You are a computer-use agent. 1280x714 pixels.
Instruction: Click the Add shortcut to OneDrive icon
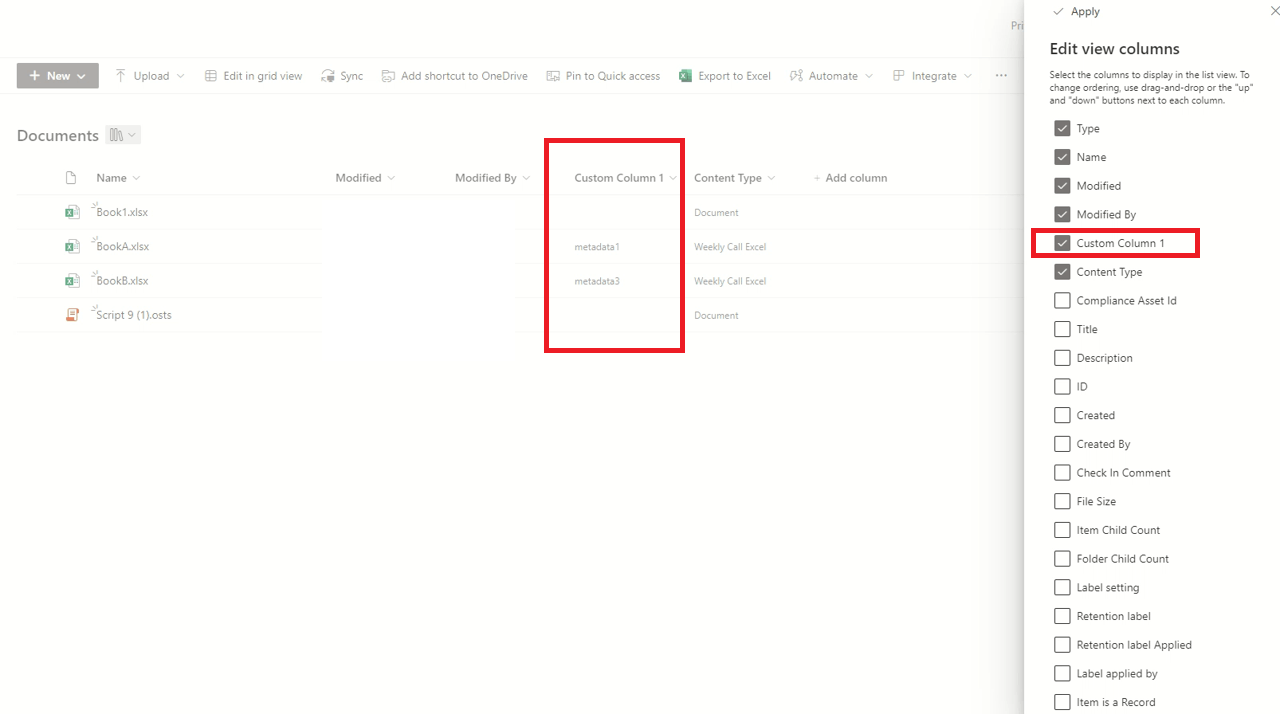(x=388, y=75)
